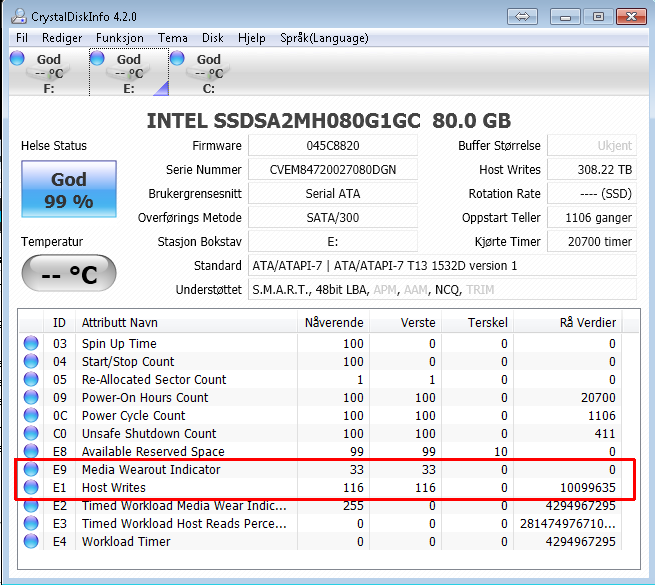Click the Serial ATA interface field
This screenshot has height=585, width=655.
point(333,193)
